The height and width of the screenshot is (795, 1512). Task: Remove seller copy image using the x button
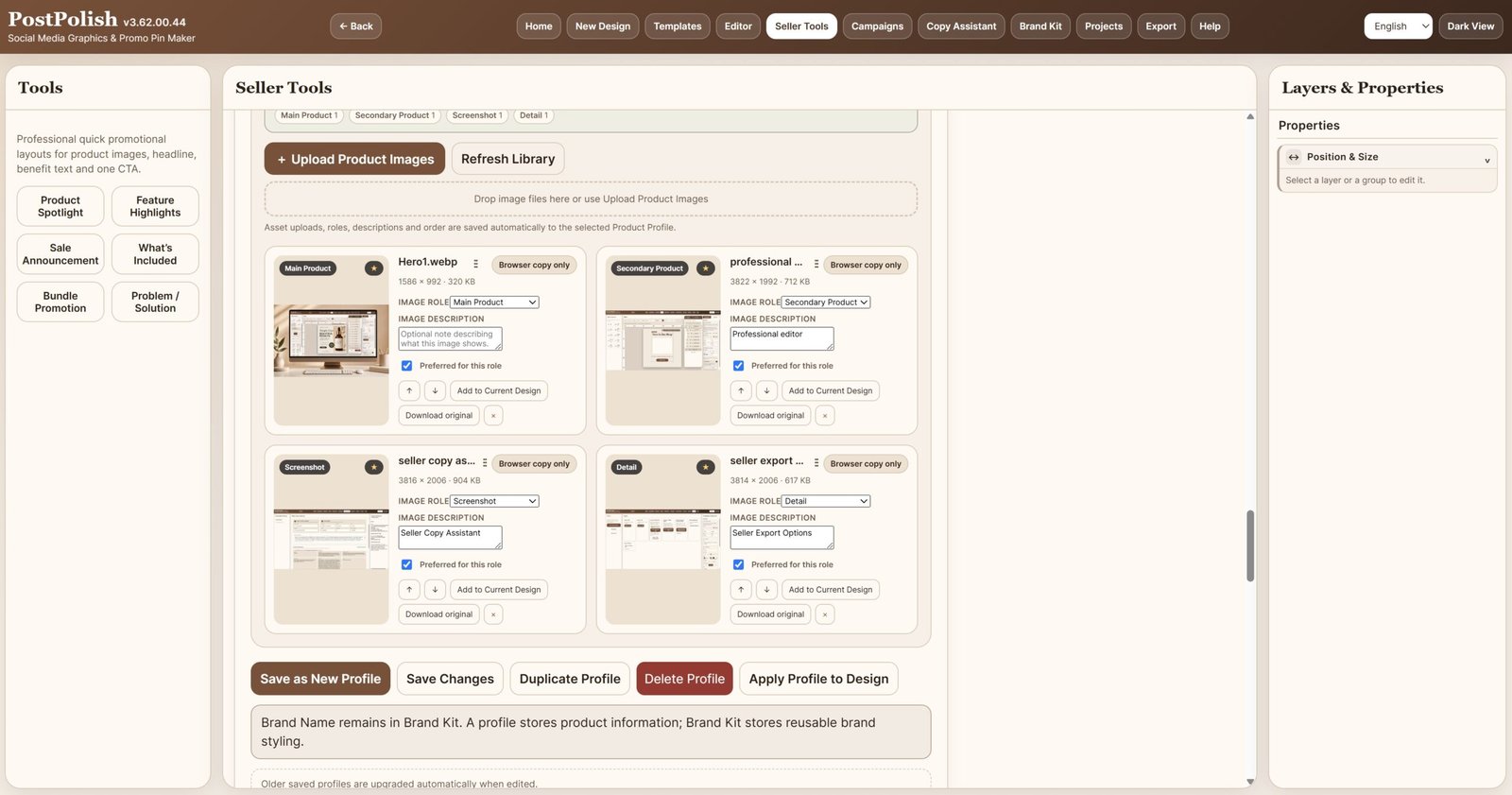point(493,614)
